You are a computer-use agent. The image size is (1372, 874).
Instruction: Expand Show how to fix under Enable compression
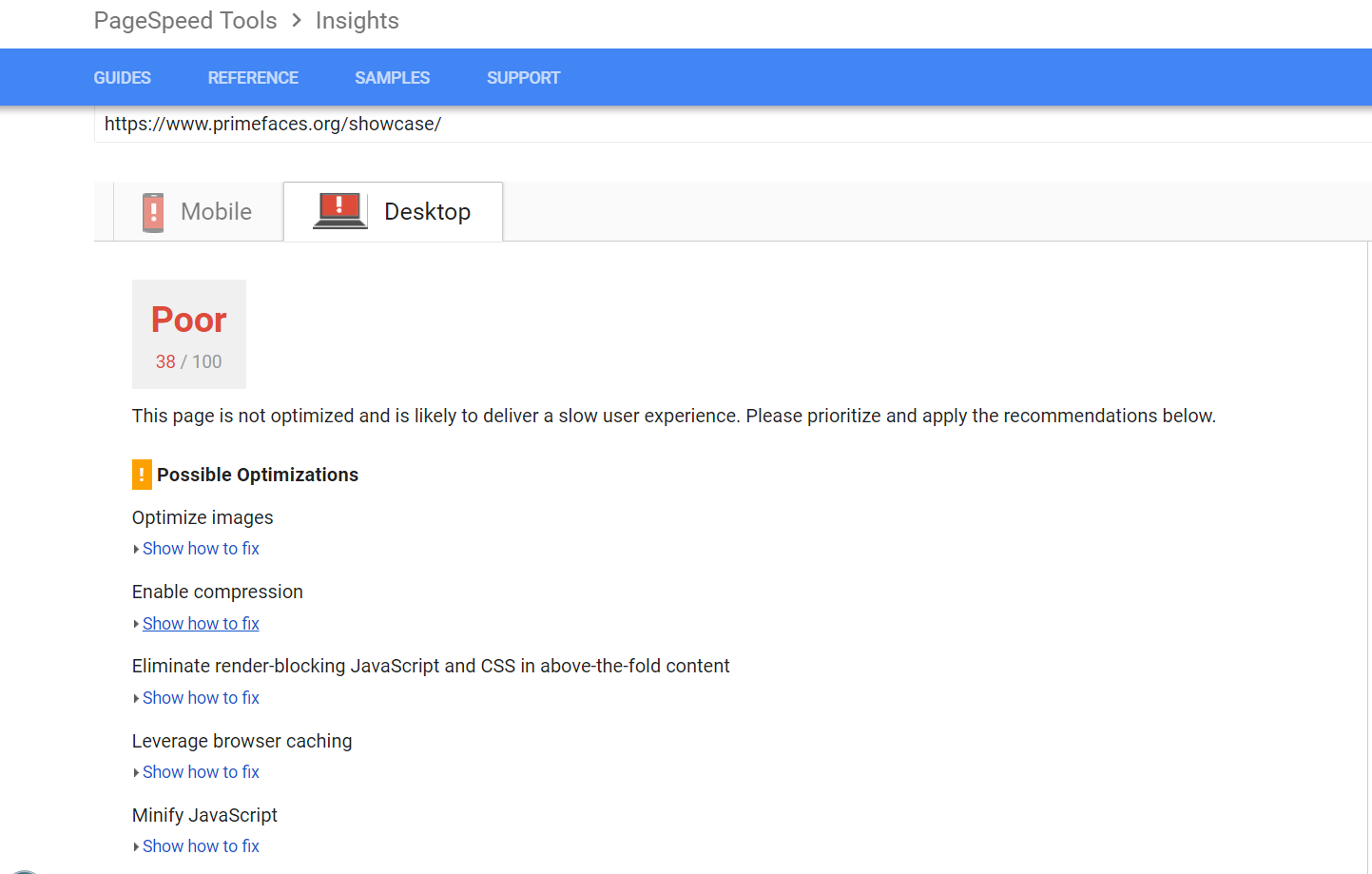coord(200,623)
